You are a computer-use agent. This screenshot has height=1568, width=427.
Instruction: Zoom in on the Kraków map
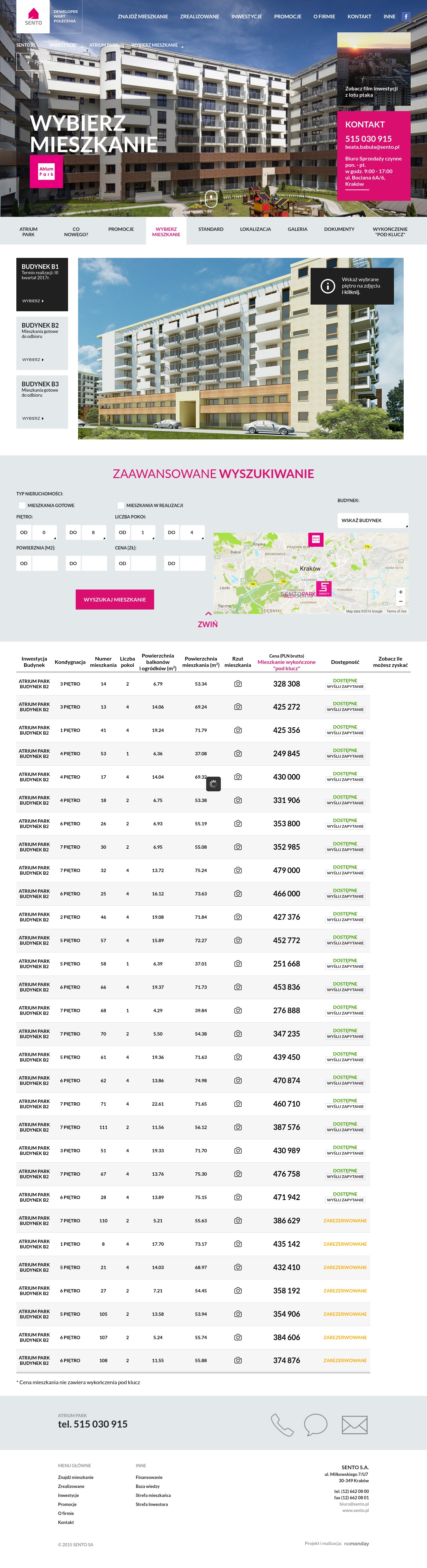tap(400, 592)
